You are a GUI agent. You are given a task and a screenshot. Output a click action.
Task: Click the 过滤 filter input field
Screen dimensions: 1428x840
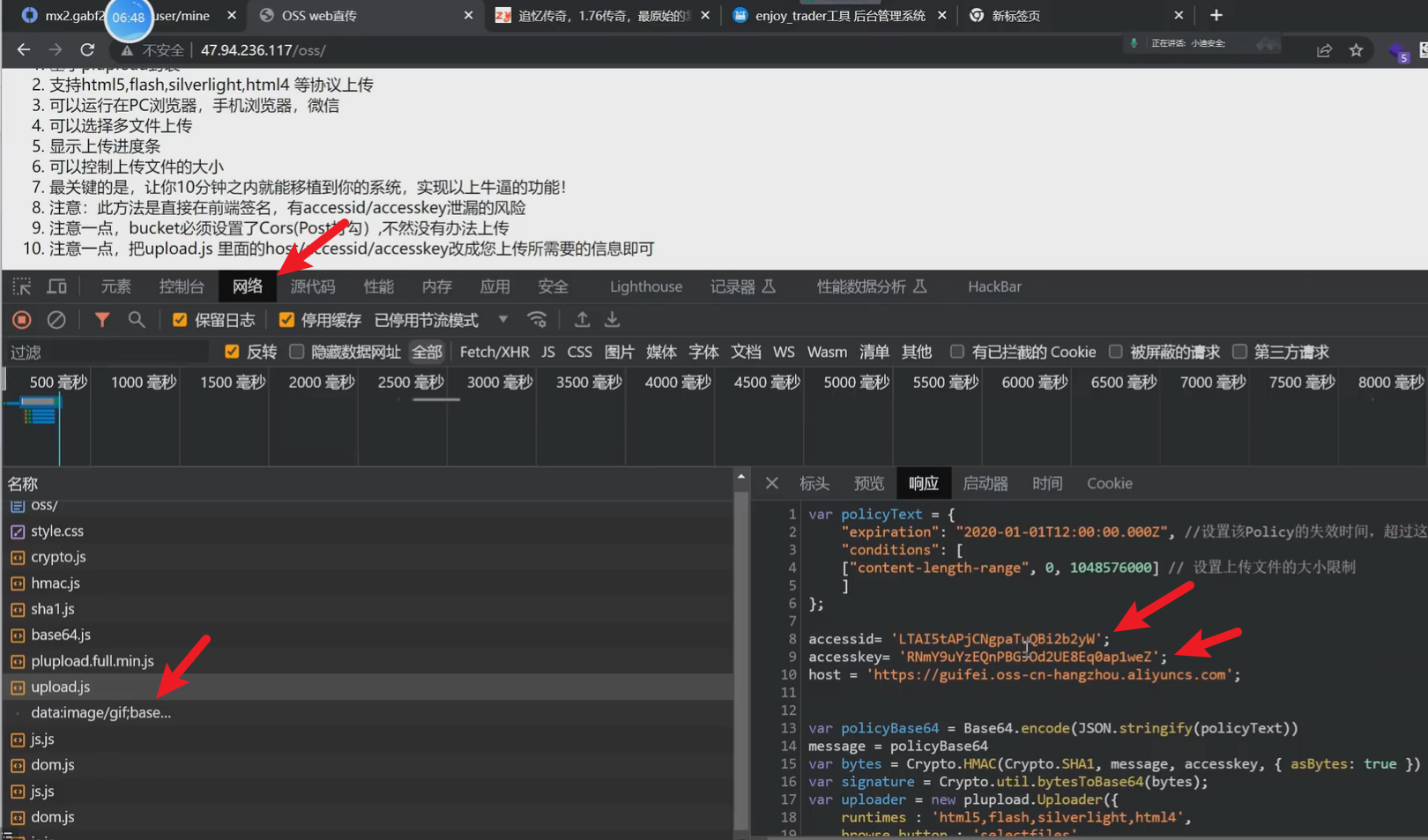pyautogui.click(x=106, y=353)
